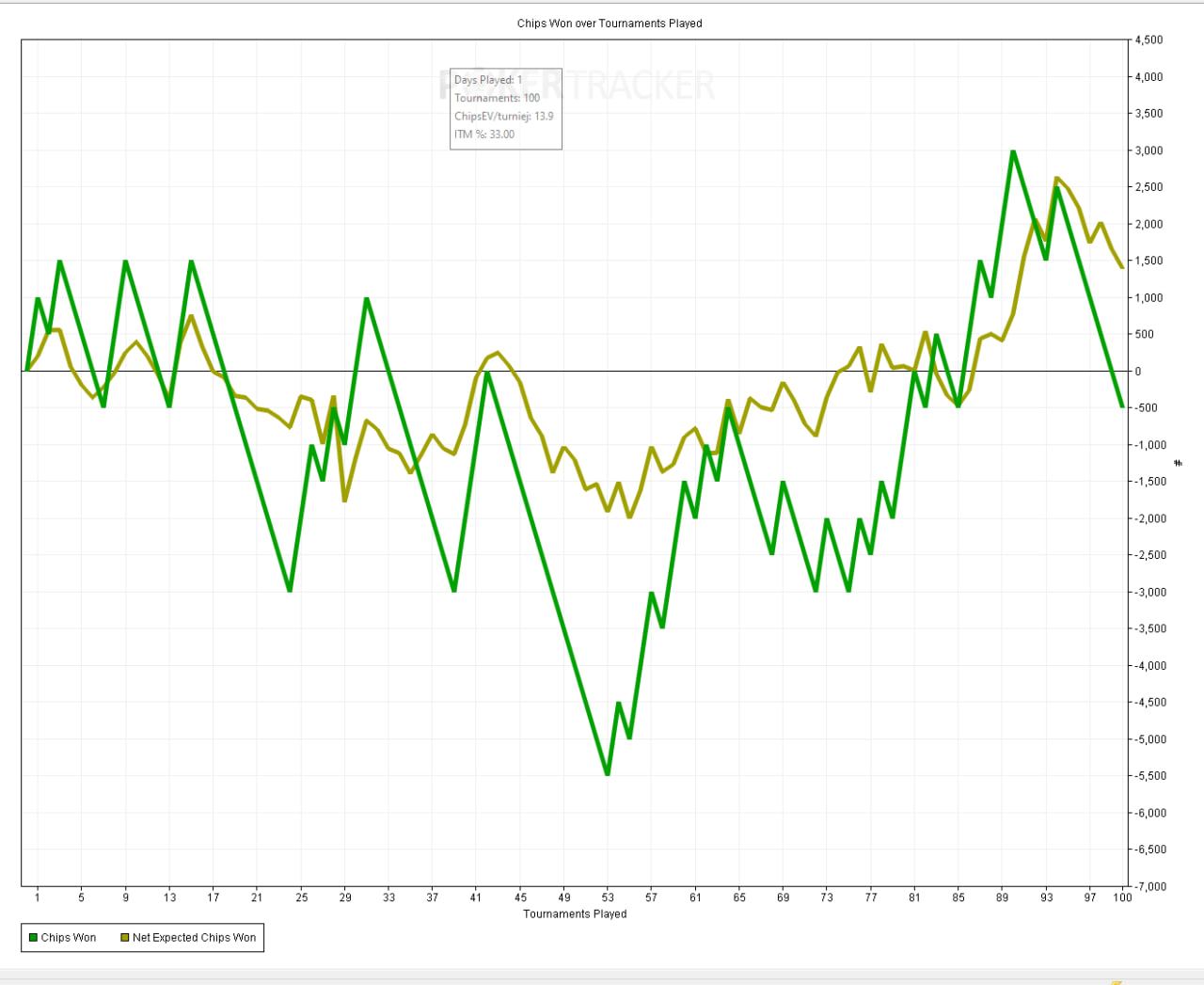Viewport: 1204px width, 985px height.
Task: Click the x-axis tick label 53
Action: coord(608,898)
